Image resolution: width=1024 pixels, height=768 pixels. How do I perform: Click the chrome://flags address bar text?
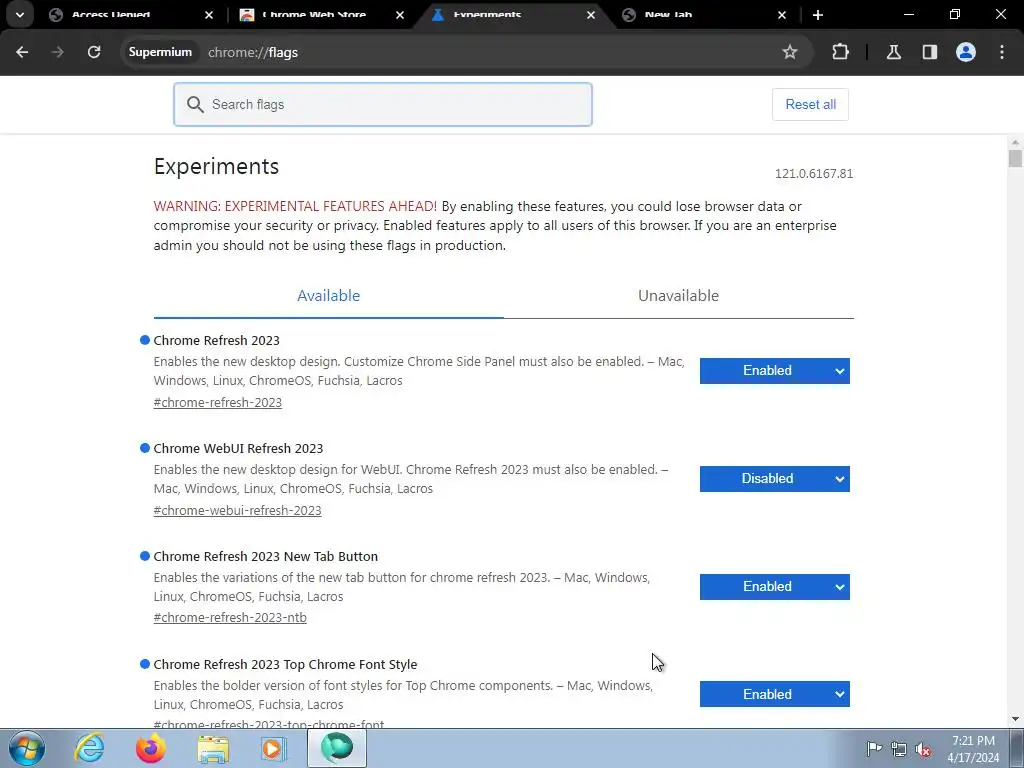point(253,52)
